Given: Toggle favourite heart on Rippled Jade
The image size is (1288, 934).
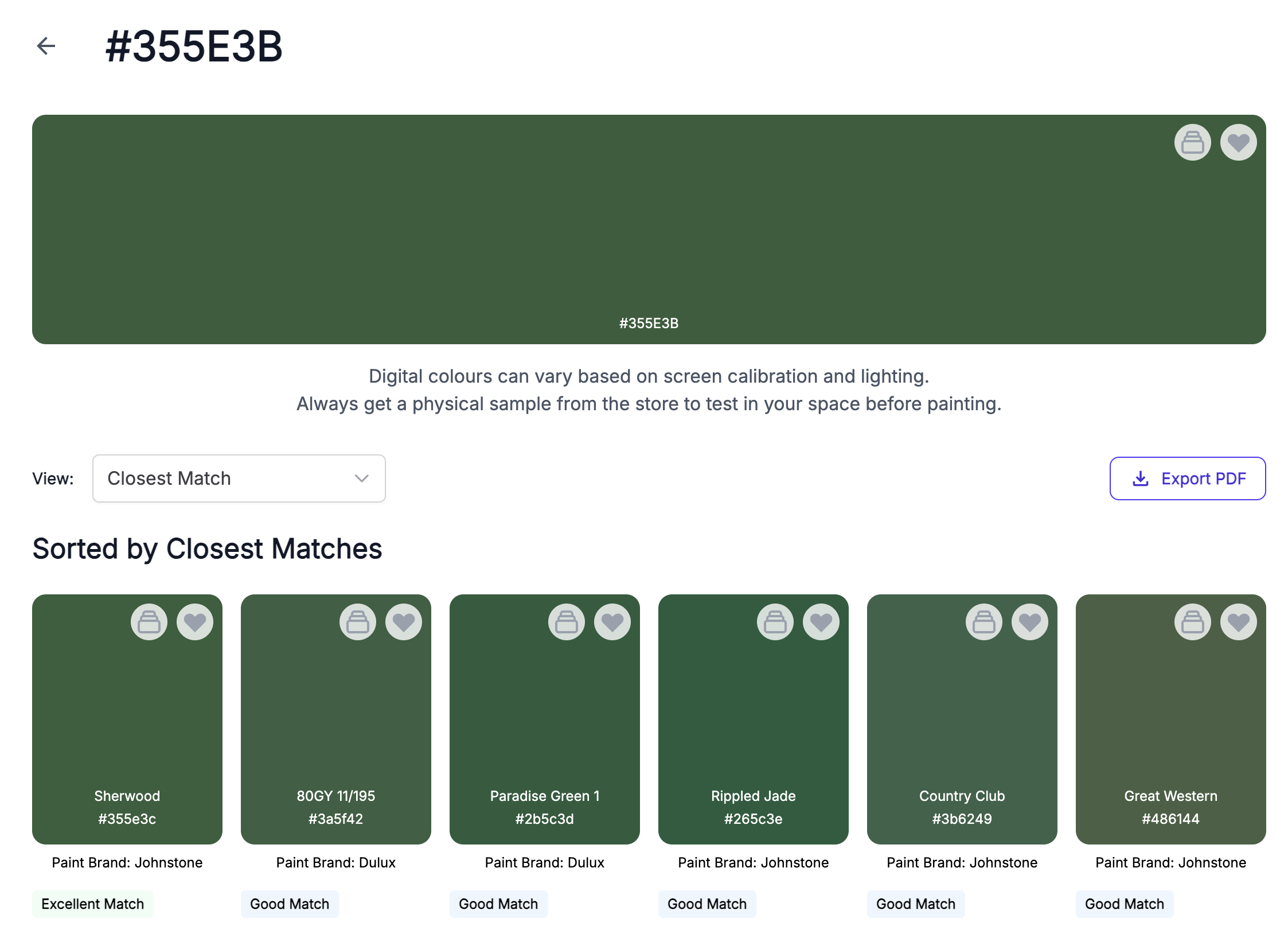Looking at the screenshot, I should tap(821, 622).
